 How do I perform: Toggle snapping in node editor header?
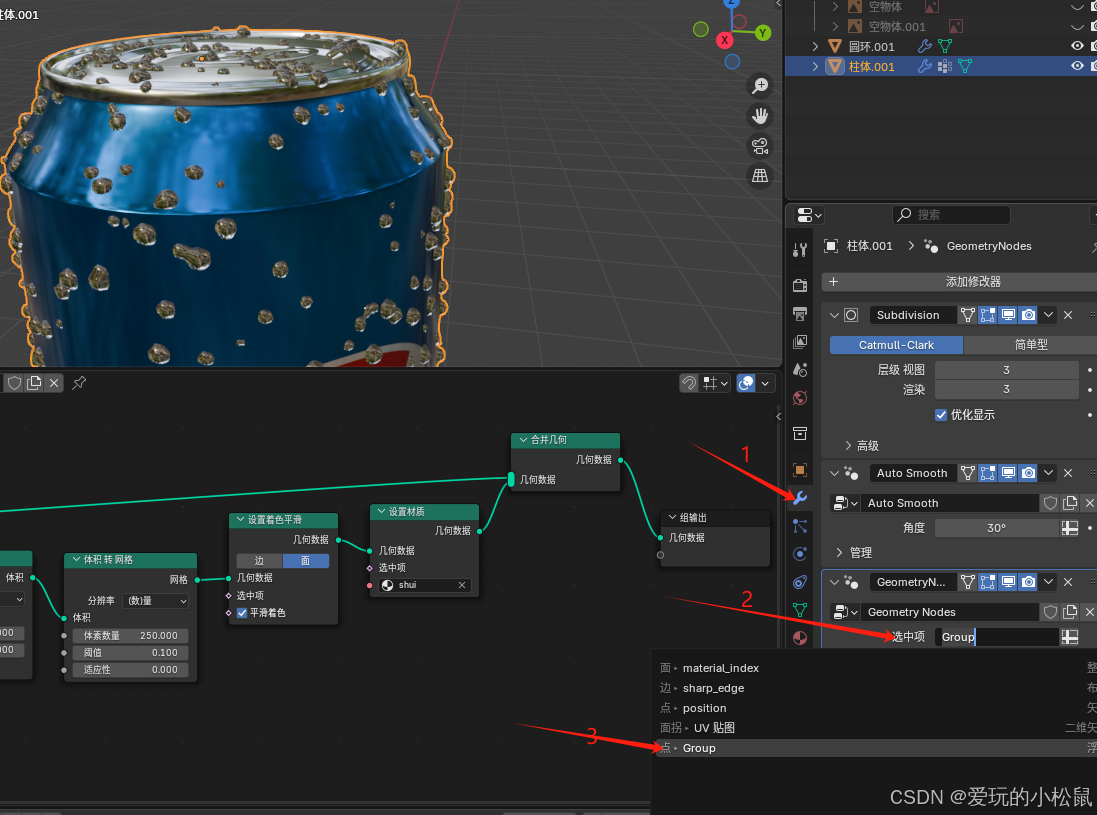coord(689,383)
